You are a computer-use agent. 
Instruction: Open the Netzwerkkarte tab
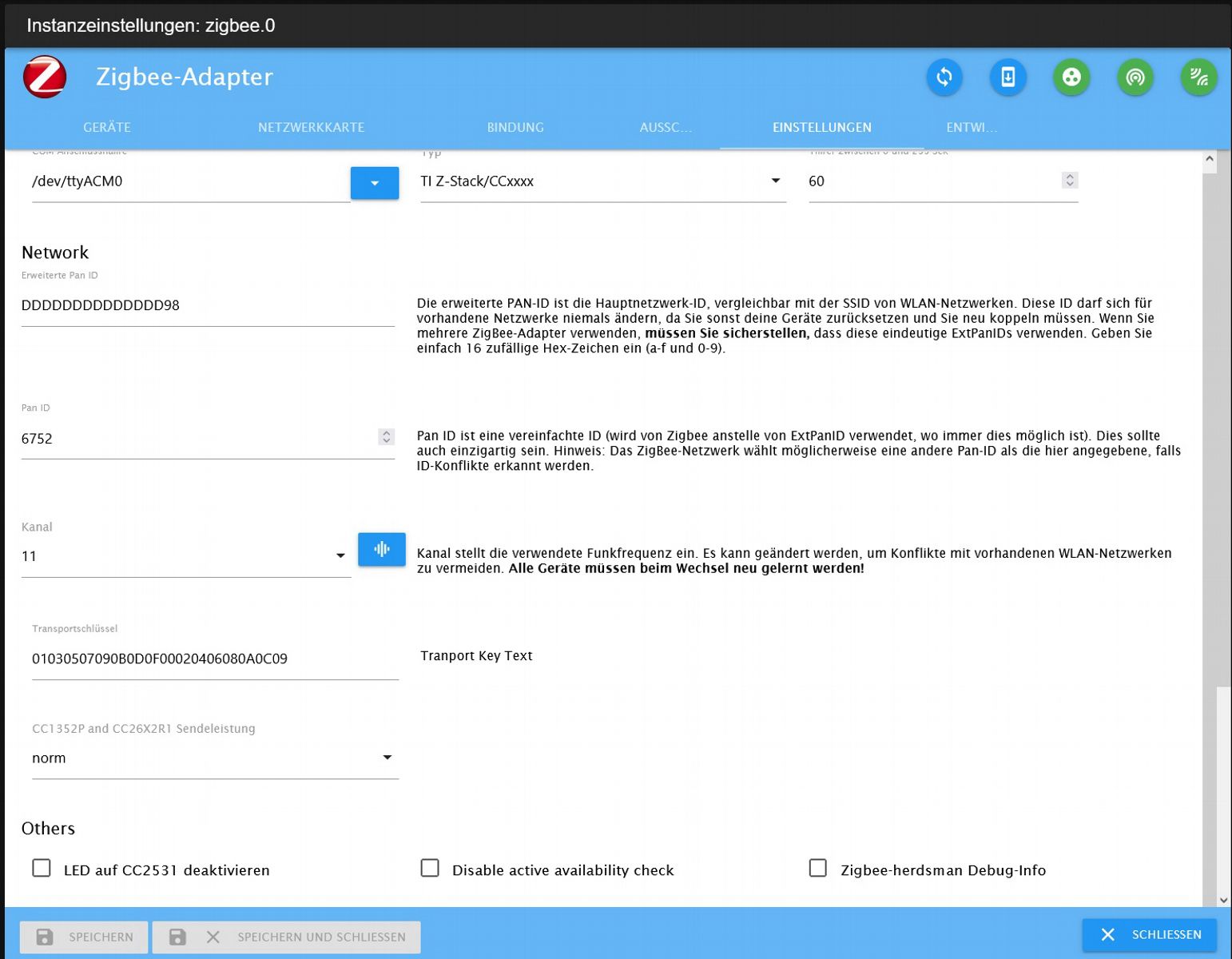tap(311, 127)
